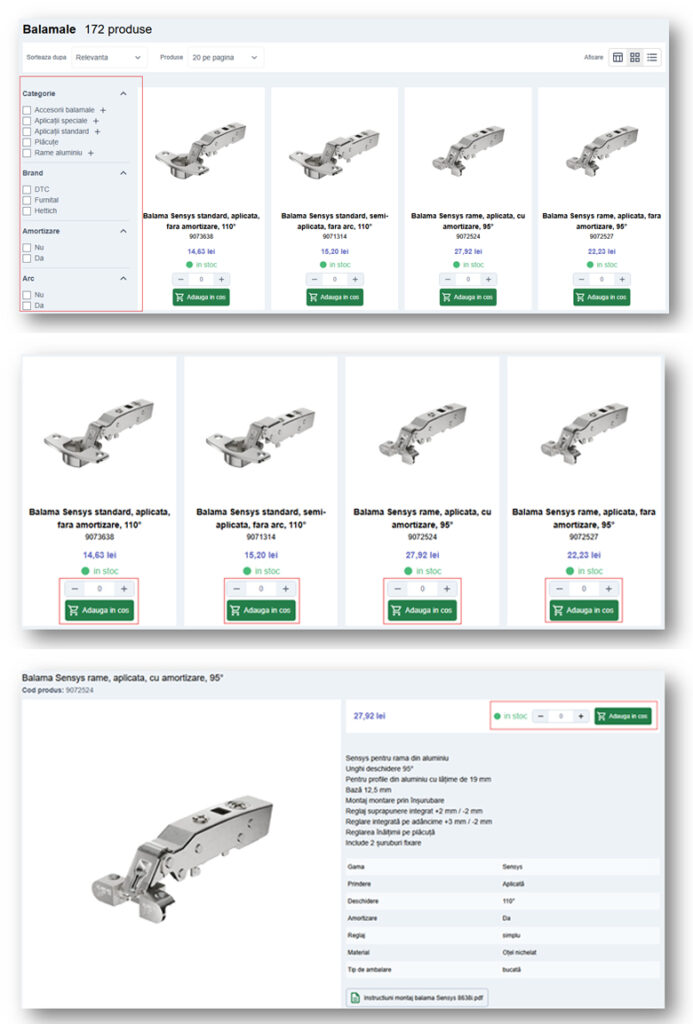Tick Nu under Arc filter
693x1024 pixels.
click(27, 295)
